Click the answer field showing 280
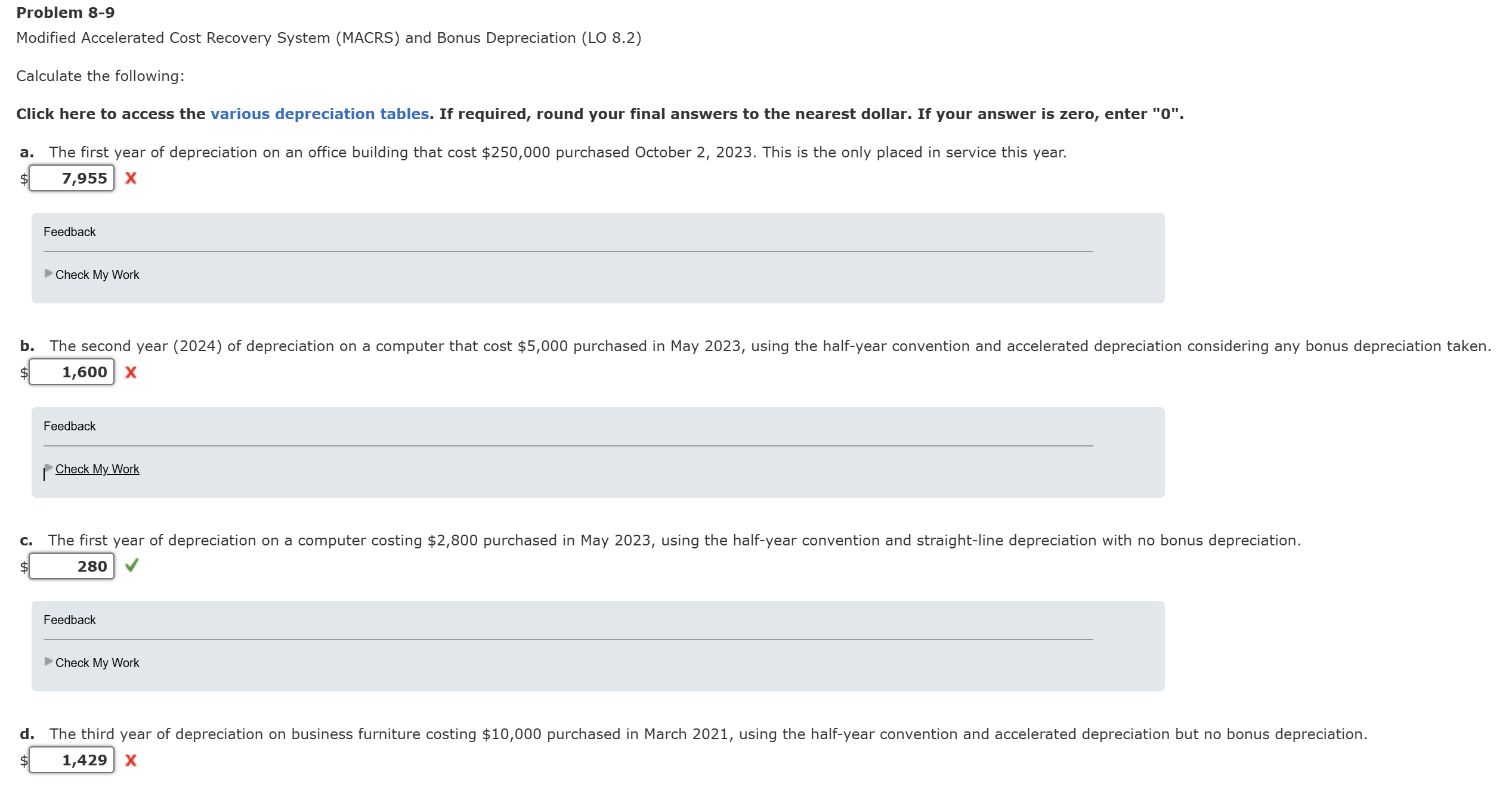1512x791 pixels. [x=72, y=566]
